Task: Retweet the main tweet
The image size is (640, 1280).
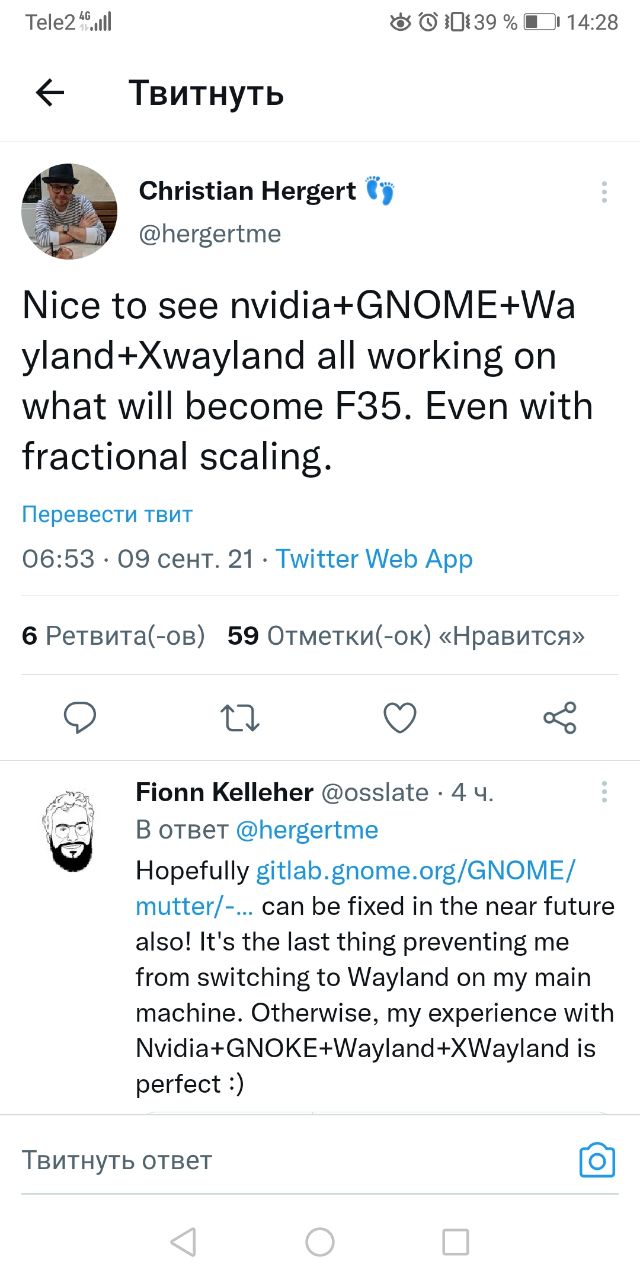Action: click(x=240, y=717)
